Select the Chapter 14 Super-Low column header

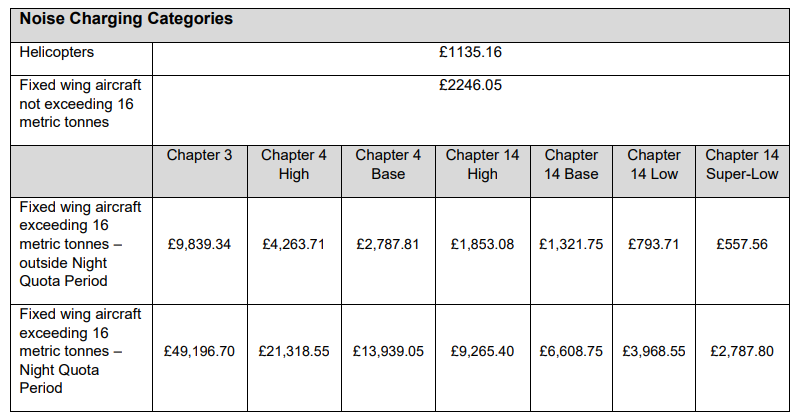click(x=742, y=164)
